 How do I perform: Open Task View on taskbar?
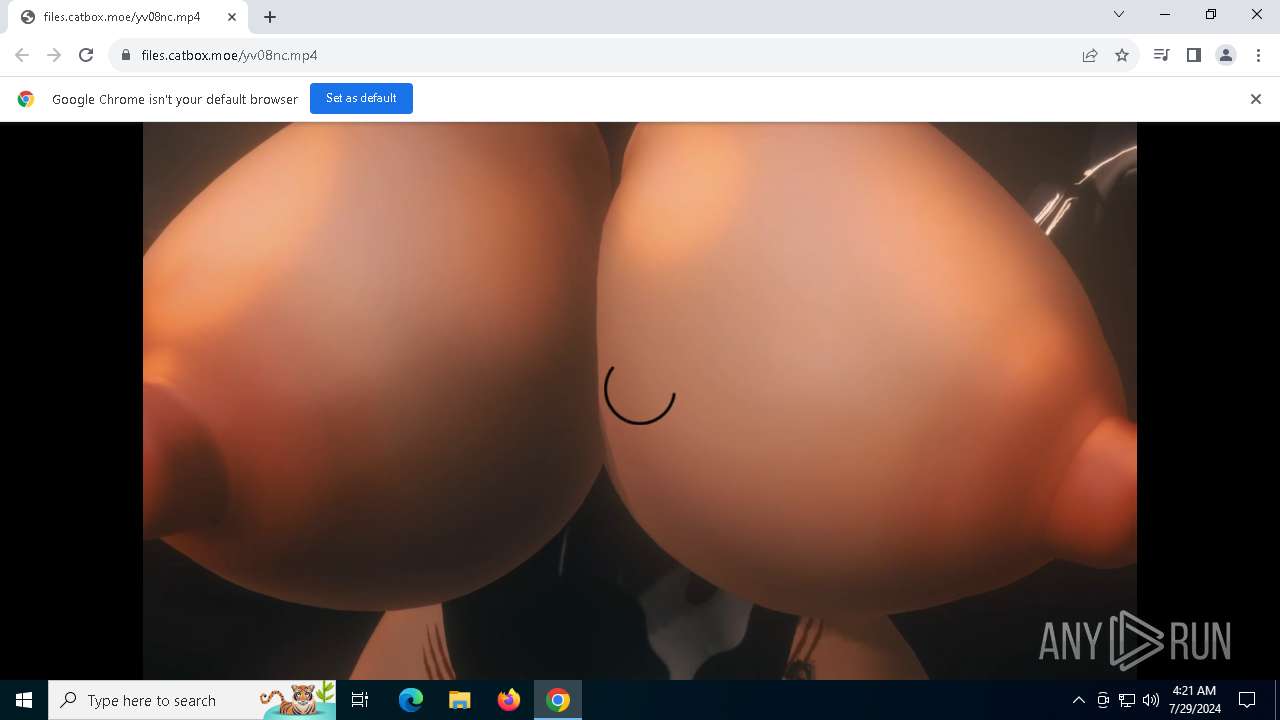point(361,700)
